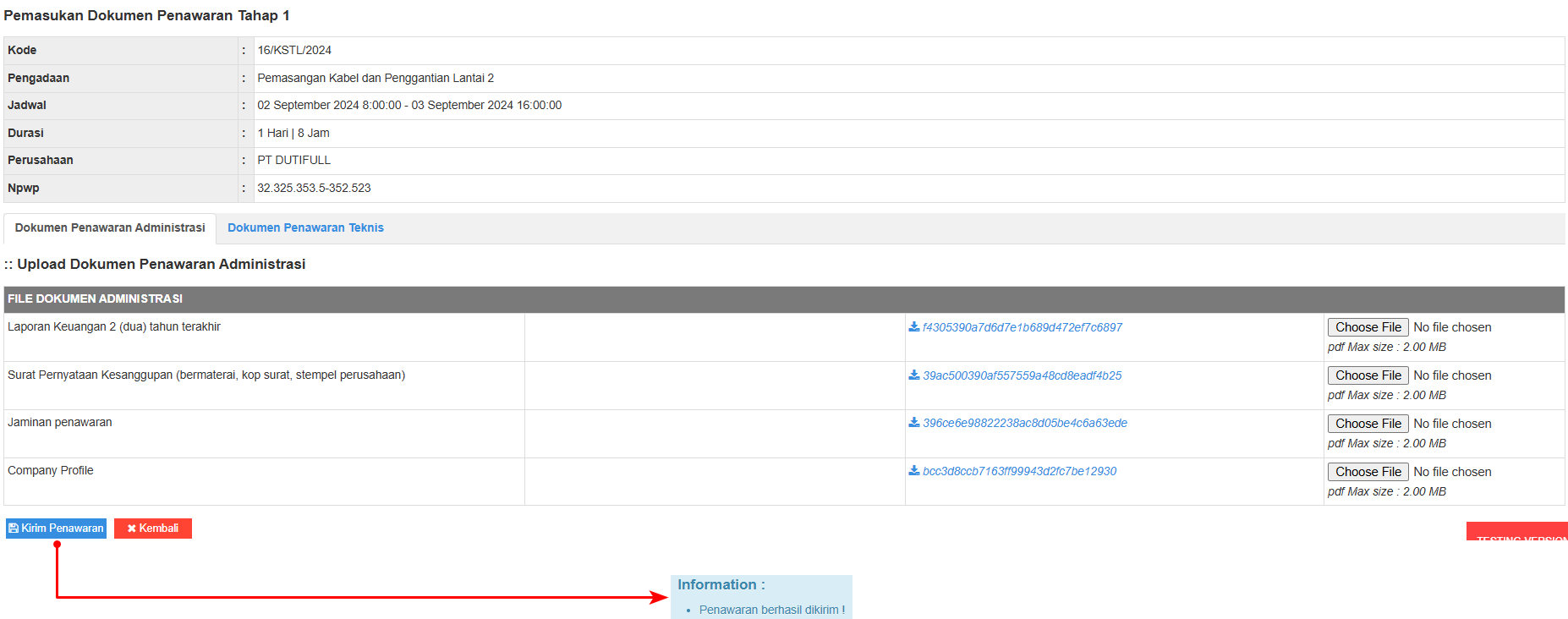
Task: Click download icon for Laporan Keuangan file
Action: pyautogui.click(x=913, y=327)
